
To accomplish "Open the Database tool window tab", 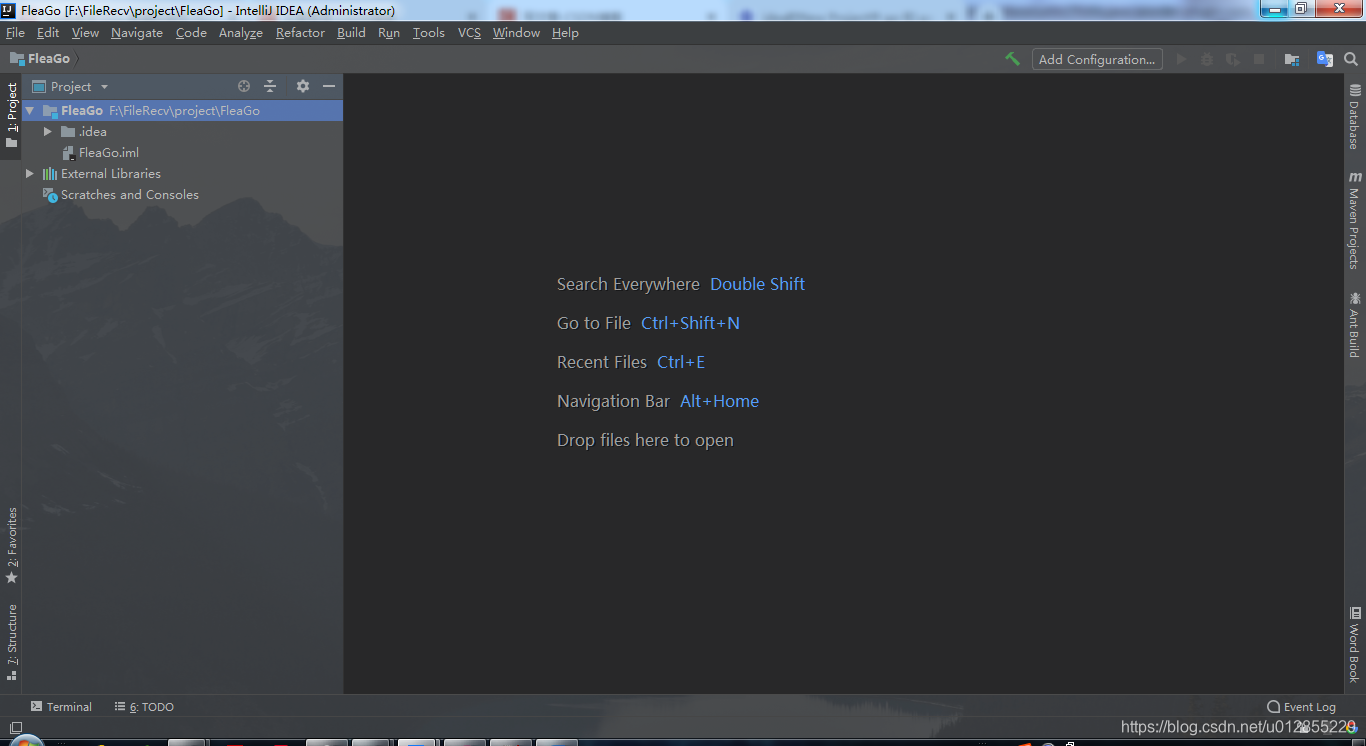I will click(x=1355, y=117).
